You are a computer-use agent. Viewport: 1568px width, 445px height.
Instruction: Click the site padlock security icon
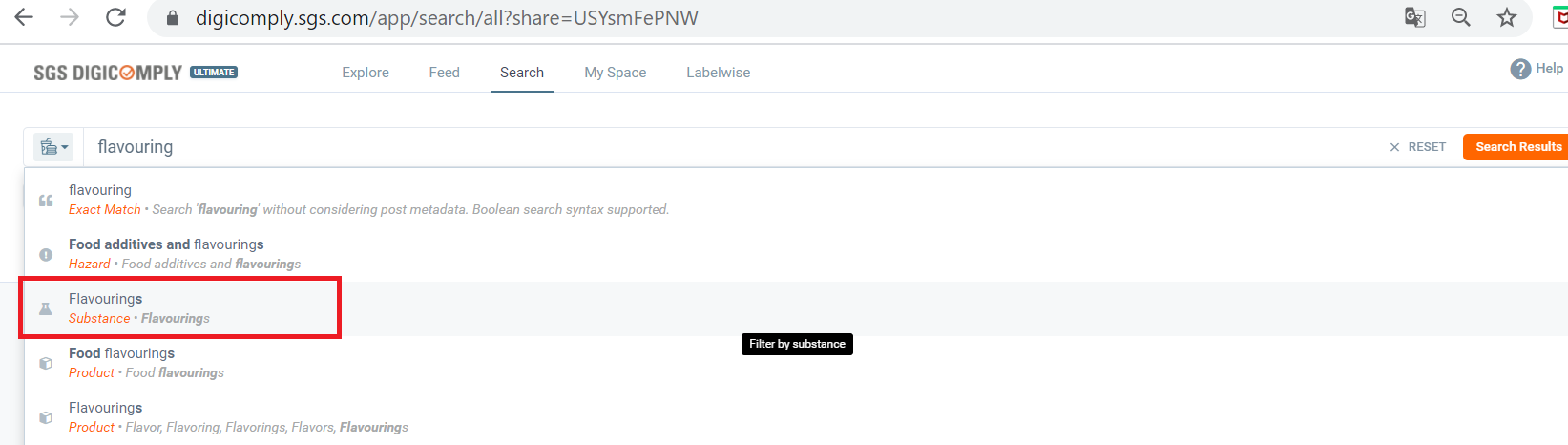[x=173, y=18]
